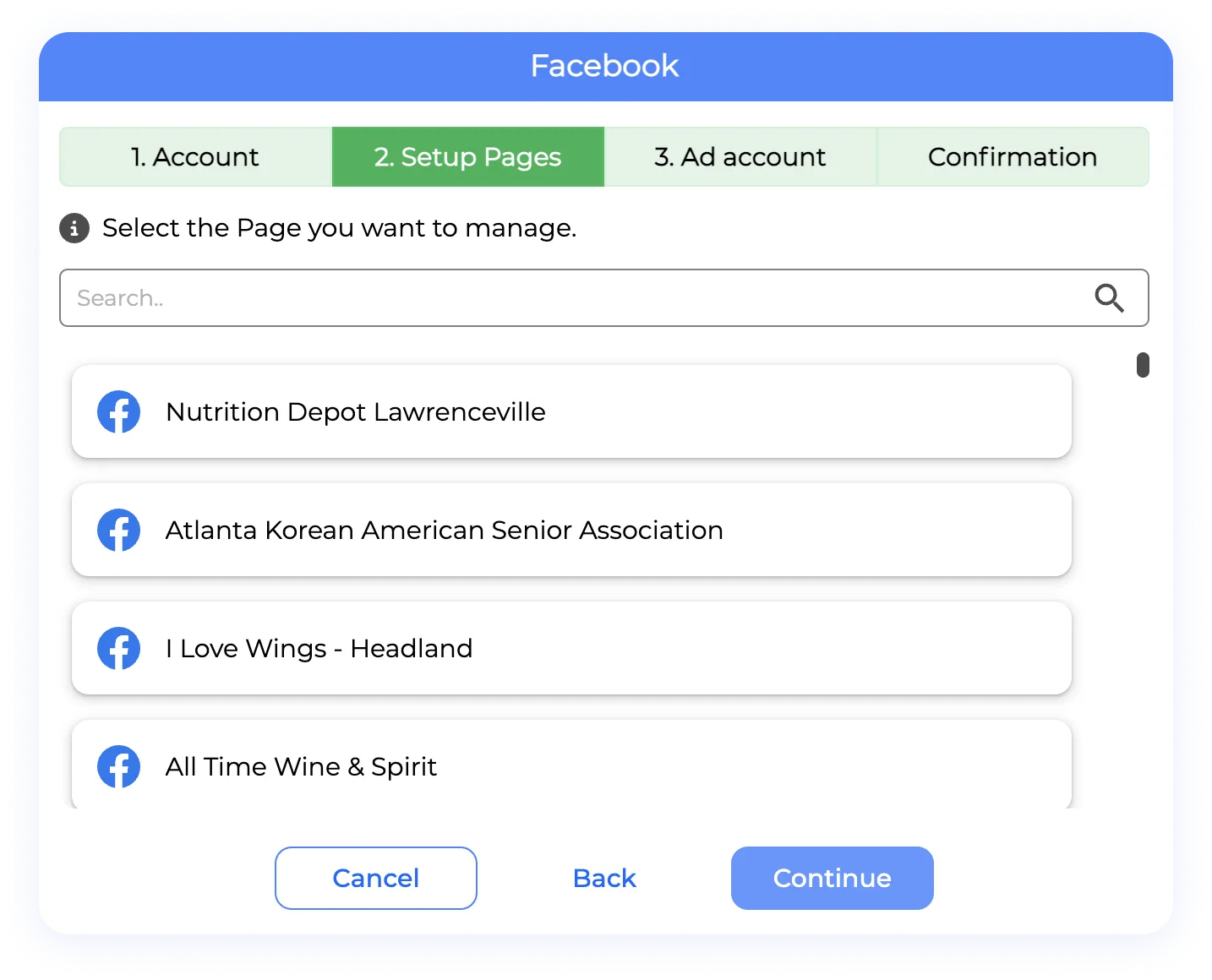Click the Facebook logo beside All Time Wine & Spirit
The width and height of the screenshot is (1212, 980).
click(119, 766)
